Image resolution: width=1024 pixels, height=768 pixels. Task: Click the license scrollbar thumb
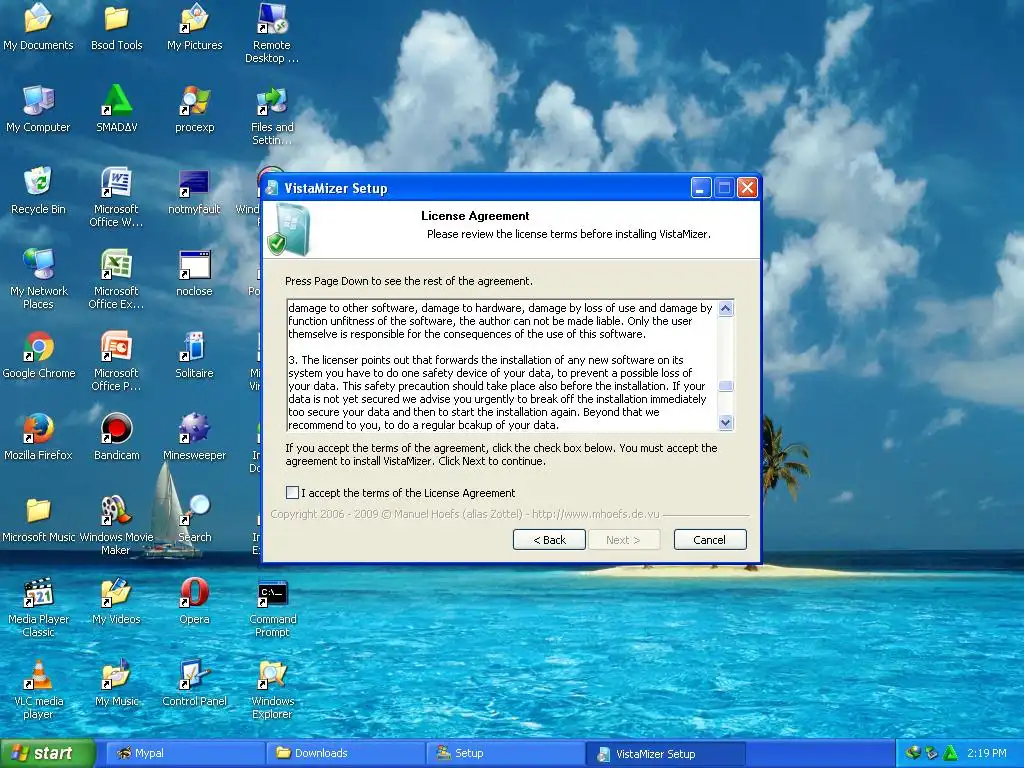coord(725,386)
